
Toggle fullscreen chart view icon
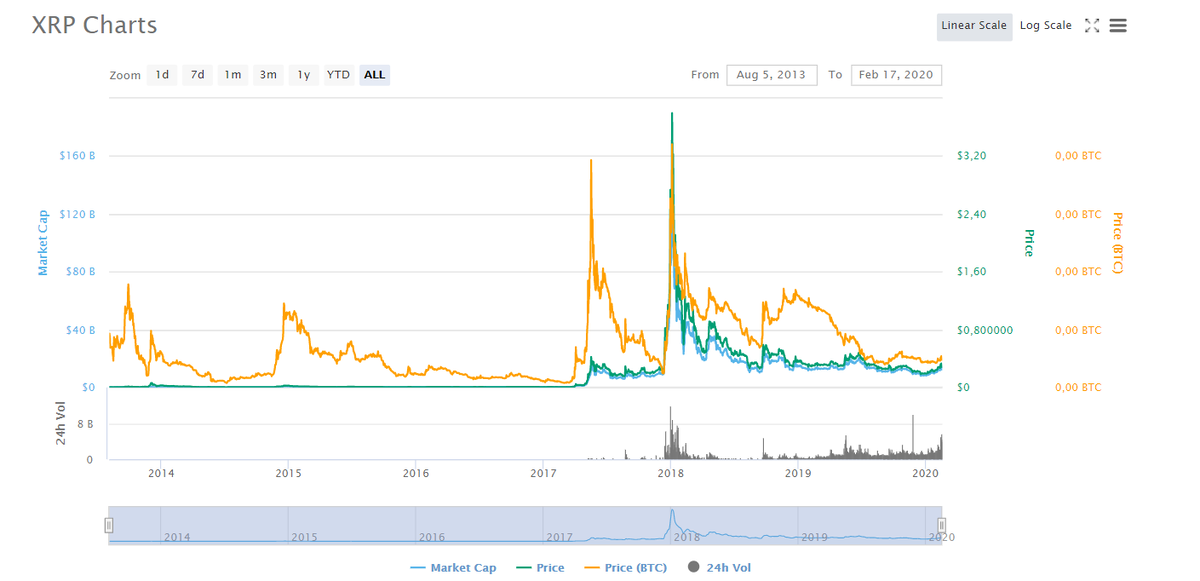1092,26
